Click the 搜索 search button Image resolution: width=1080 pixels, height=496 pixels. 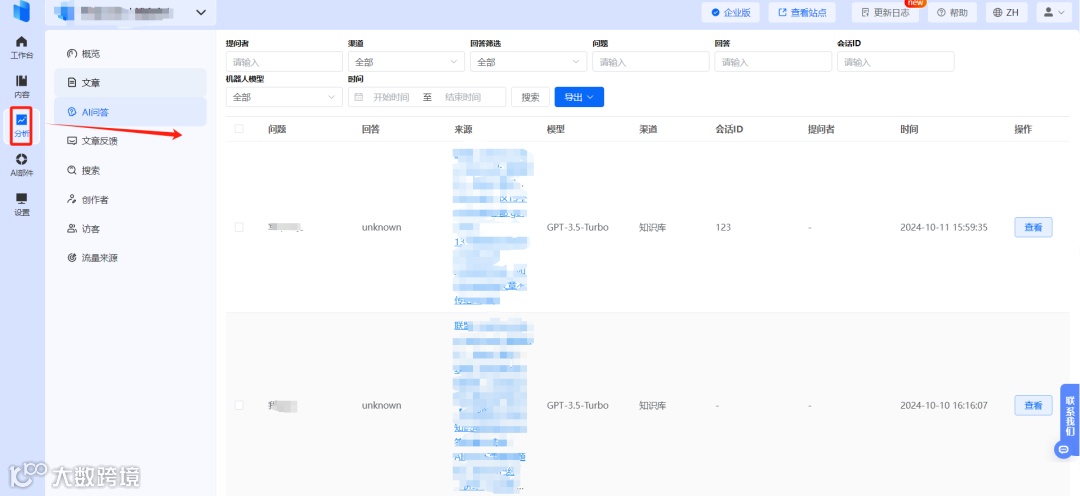[x=530, y=97]
